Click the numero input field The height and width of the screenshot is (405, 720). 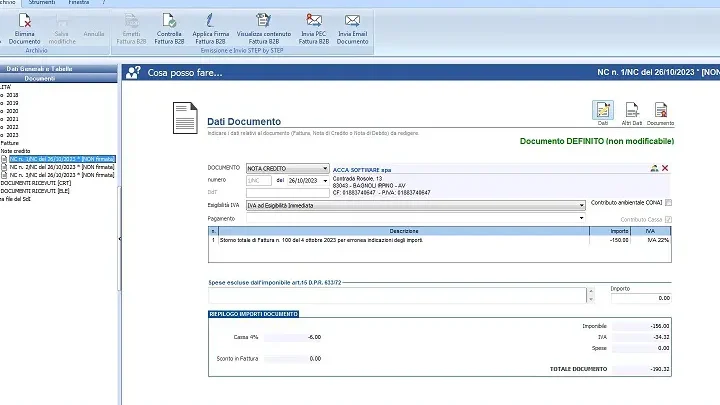[259, 181]
